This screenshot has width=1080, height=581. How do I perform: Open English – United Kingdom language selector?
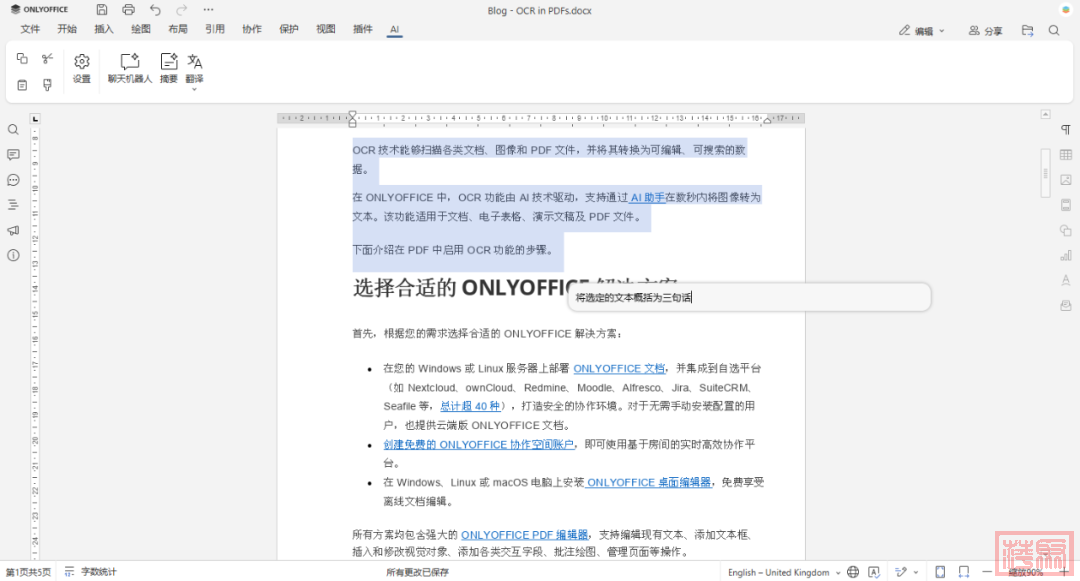pos(779,573)
